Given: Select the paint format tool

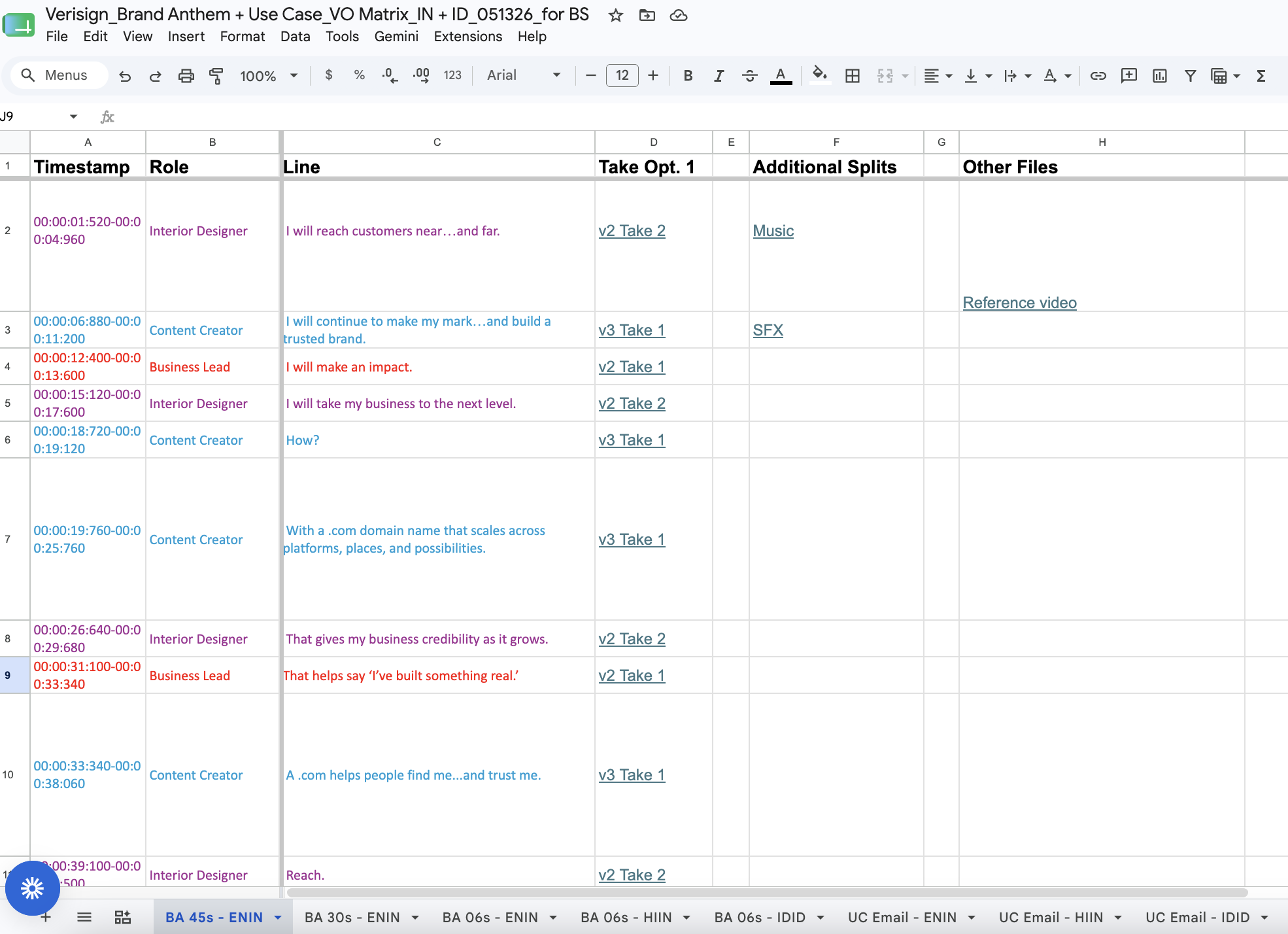Looking at the screenshot, I should 216,76.
